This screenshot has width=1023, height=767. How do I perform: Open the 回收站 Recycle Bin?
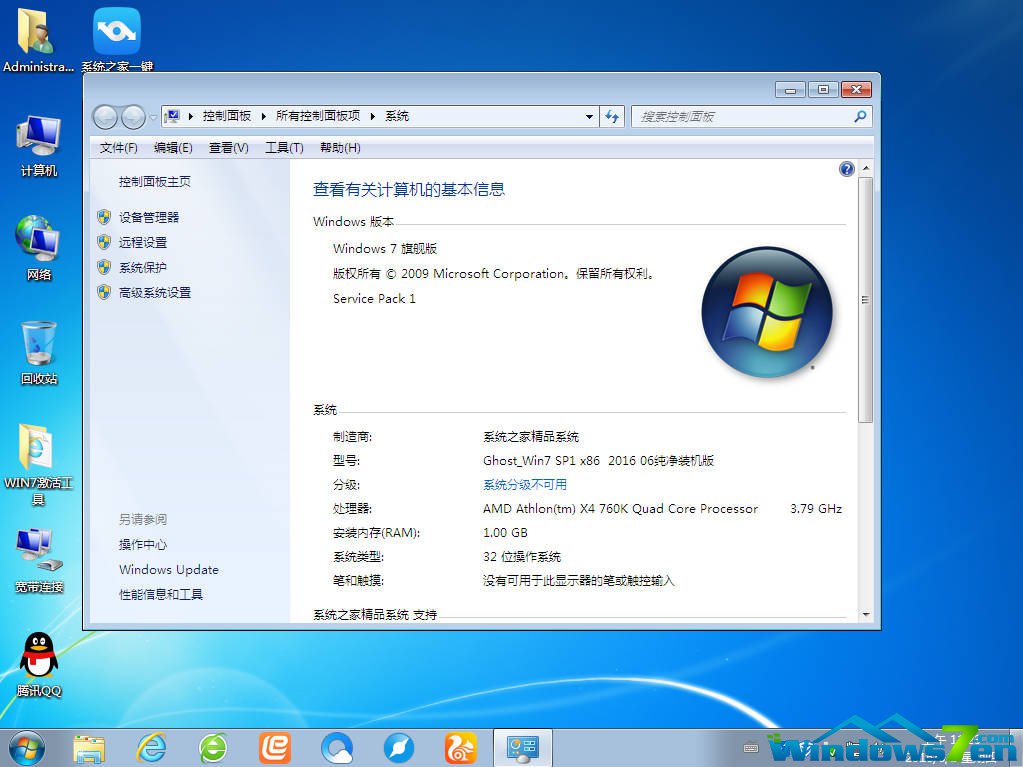coord(38,345)
